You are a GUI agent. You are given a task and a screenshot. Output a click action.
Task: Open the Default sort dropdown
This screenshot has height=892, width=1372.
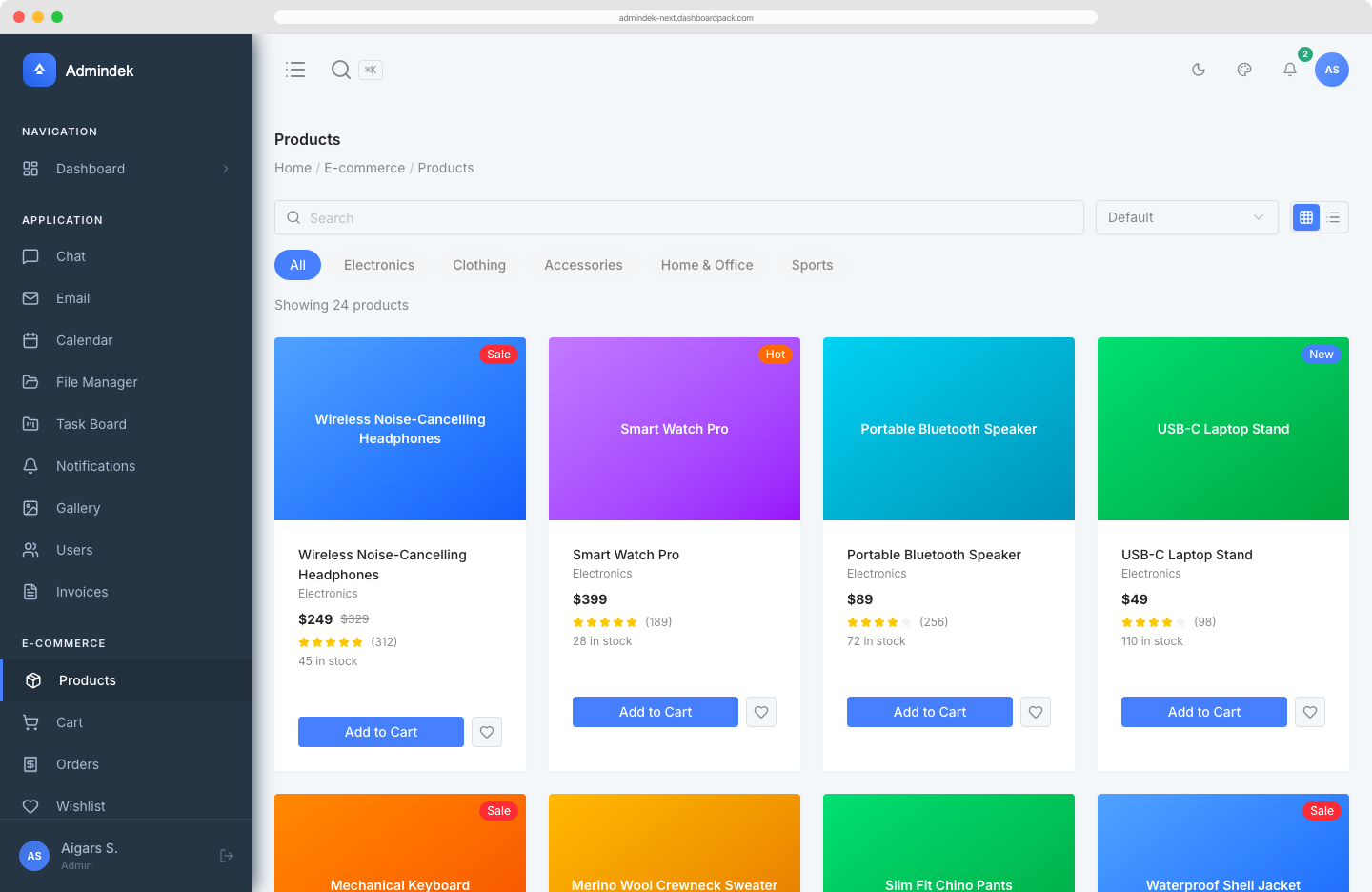pyautogui.click(x=1186, y=217)
